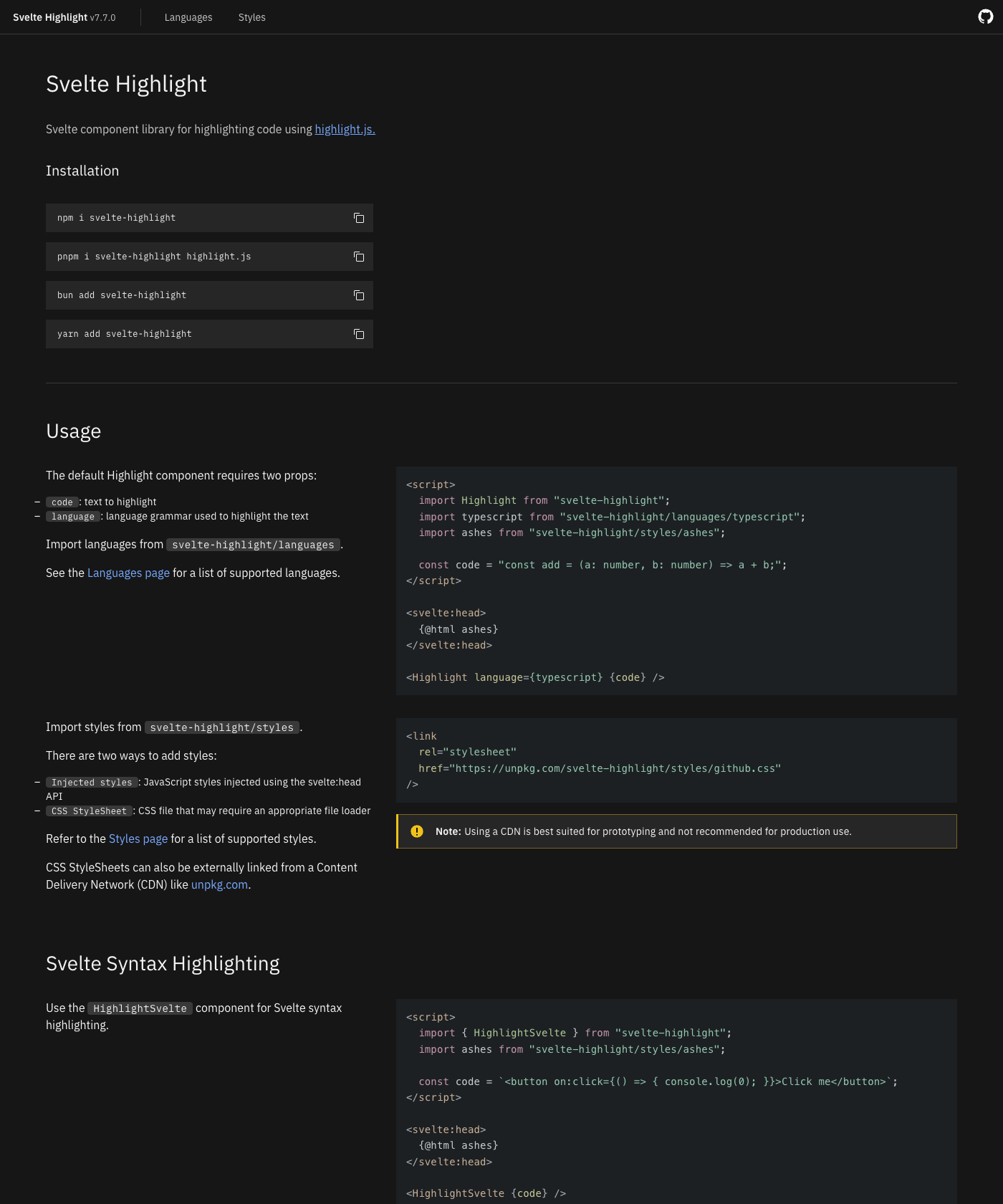Click the CDN production-use note text
This screenshot has height=1204, width=1003.
point(643,831)
